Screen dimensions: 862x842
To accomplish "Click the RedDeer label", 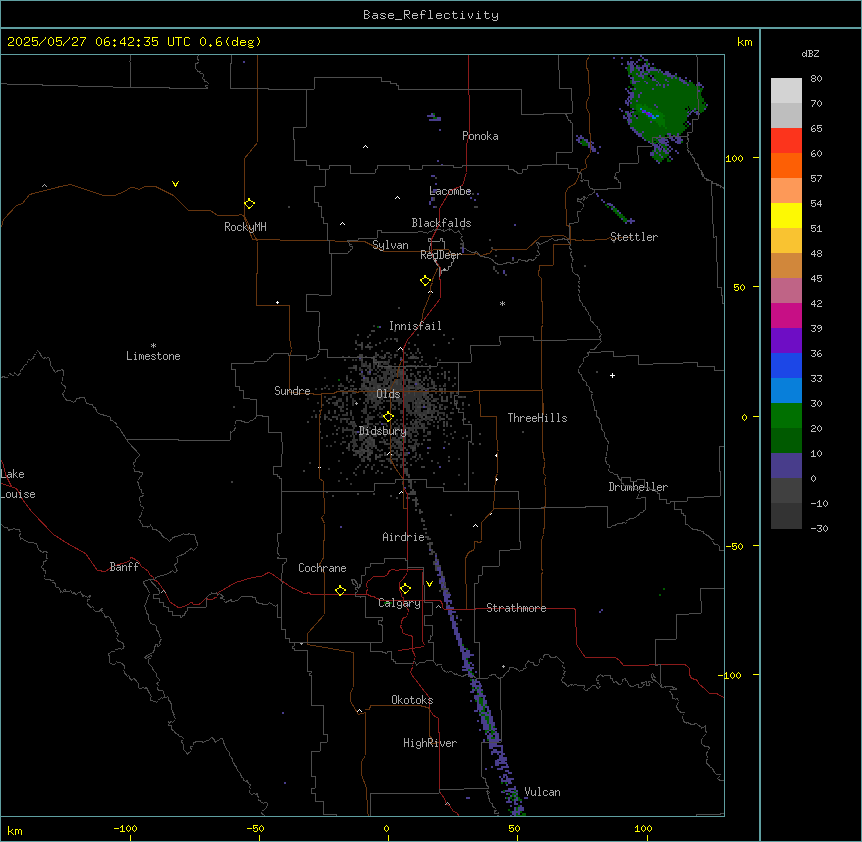I will click(x=440, y=255).
